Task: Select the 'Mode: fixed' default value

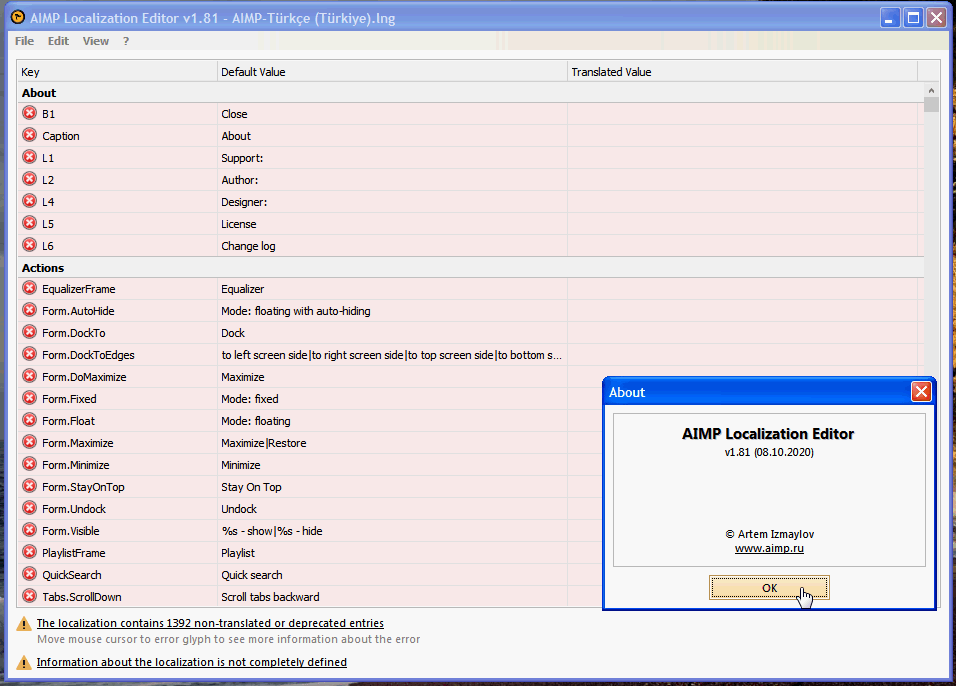Action: 392,399
